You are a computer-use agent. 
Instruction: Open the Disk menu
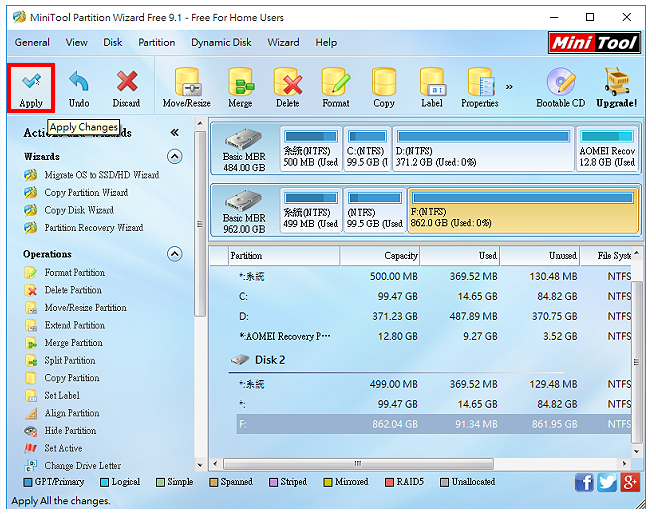coord(113,42)
